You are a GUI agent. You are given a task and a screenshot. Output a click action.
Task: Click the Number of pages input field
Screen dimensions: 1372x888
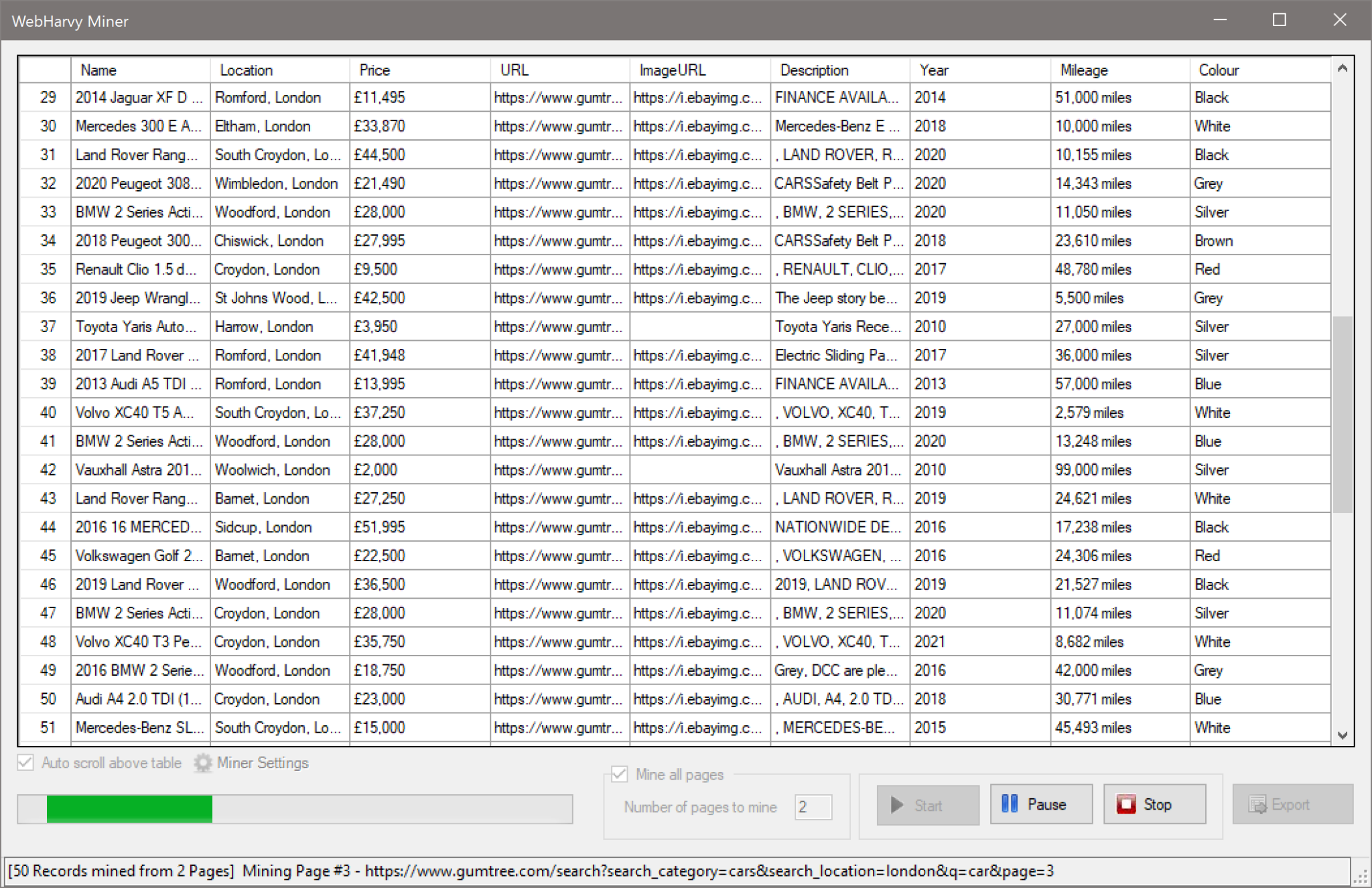tap(813, 807)
